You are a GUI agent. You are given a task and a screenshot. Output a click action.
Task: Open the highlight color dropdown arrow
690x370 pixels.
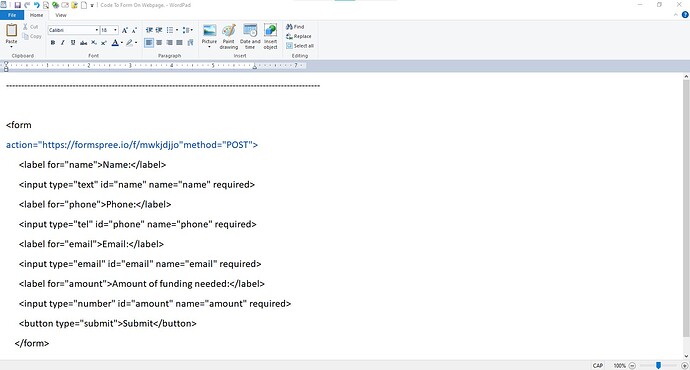point(136,43)
